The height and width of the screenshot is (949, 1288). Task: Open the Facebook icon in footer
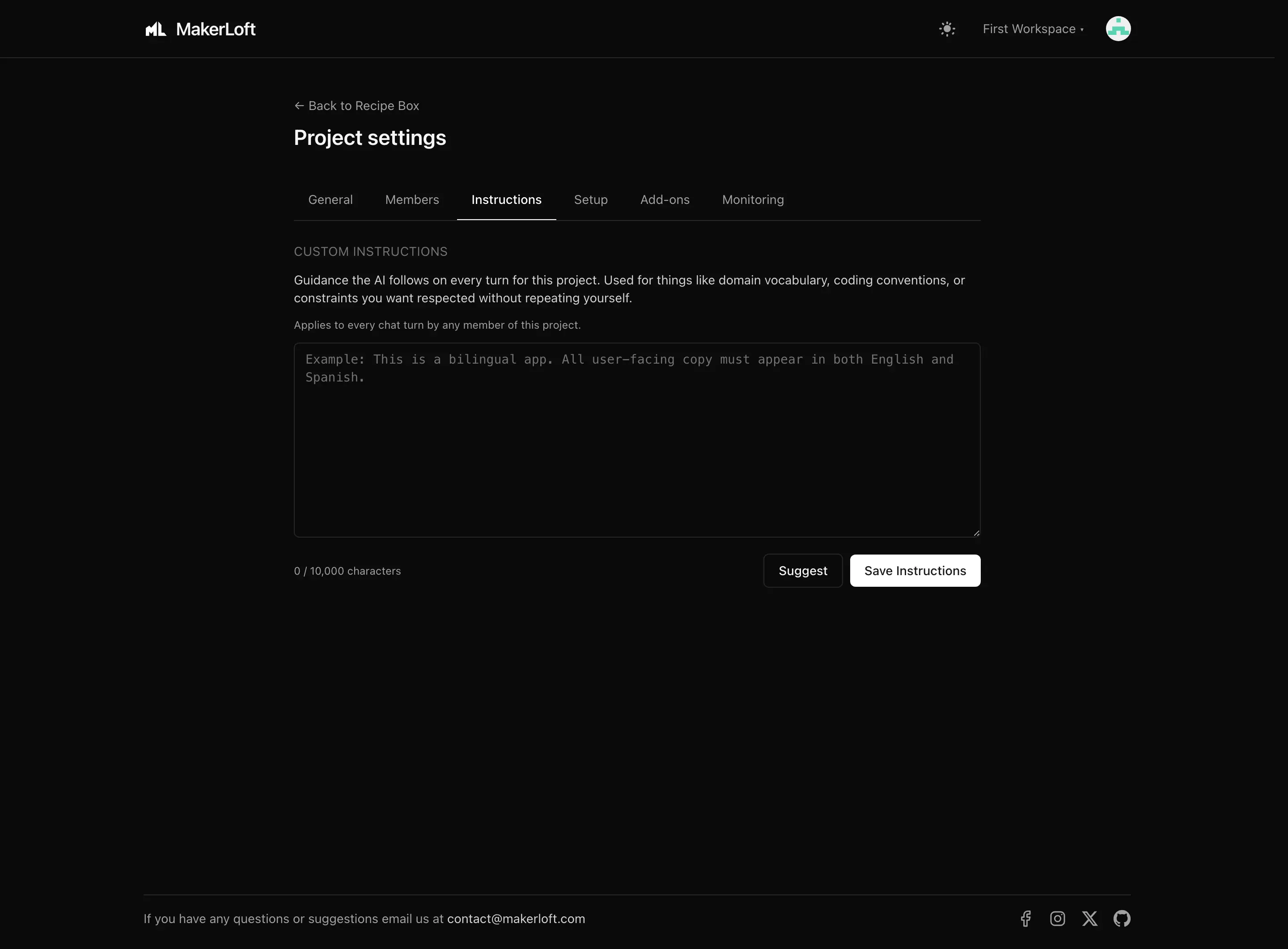(1025, 919)
